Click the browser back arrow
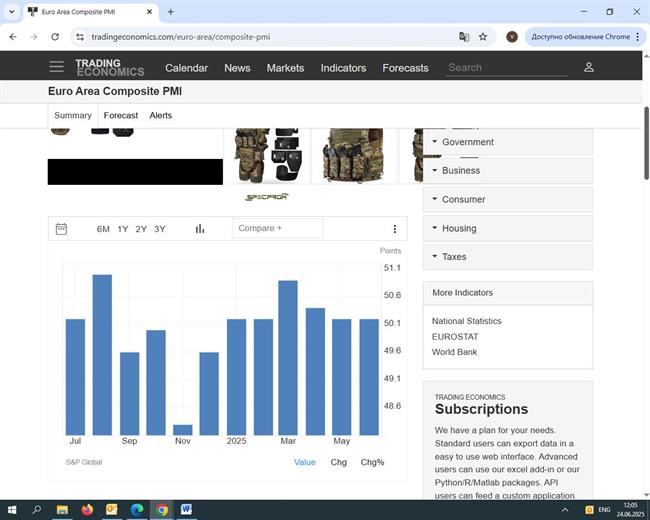Image resolution: width=650 pixels, height=520 pixels. 13,37
